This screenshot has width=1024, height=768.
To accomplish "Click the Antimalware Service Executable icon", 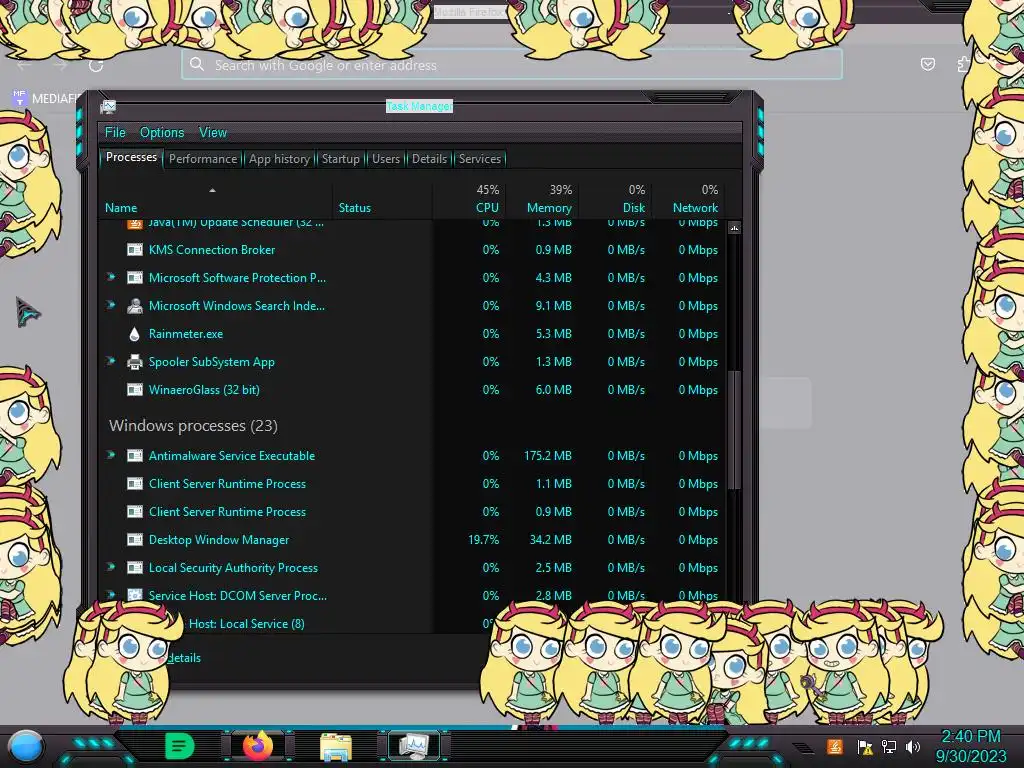I will [x=135, y=456].
